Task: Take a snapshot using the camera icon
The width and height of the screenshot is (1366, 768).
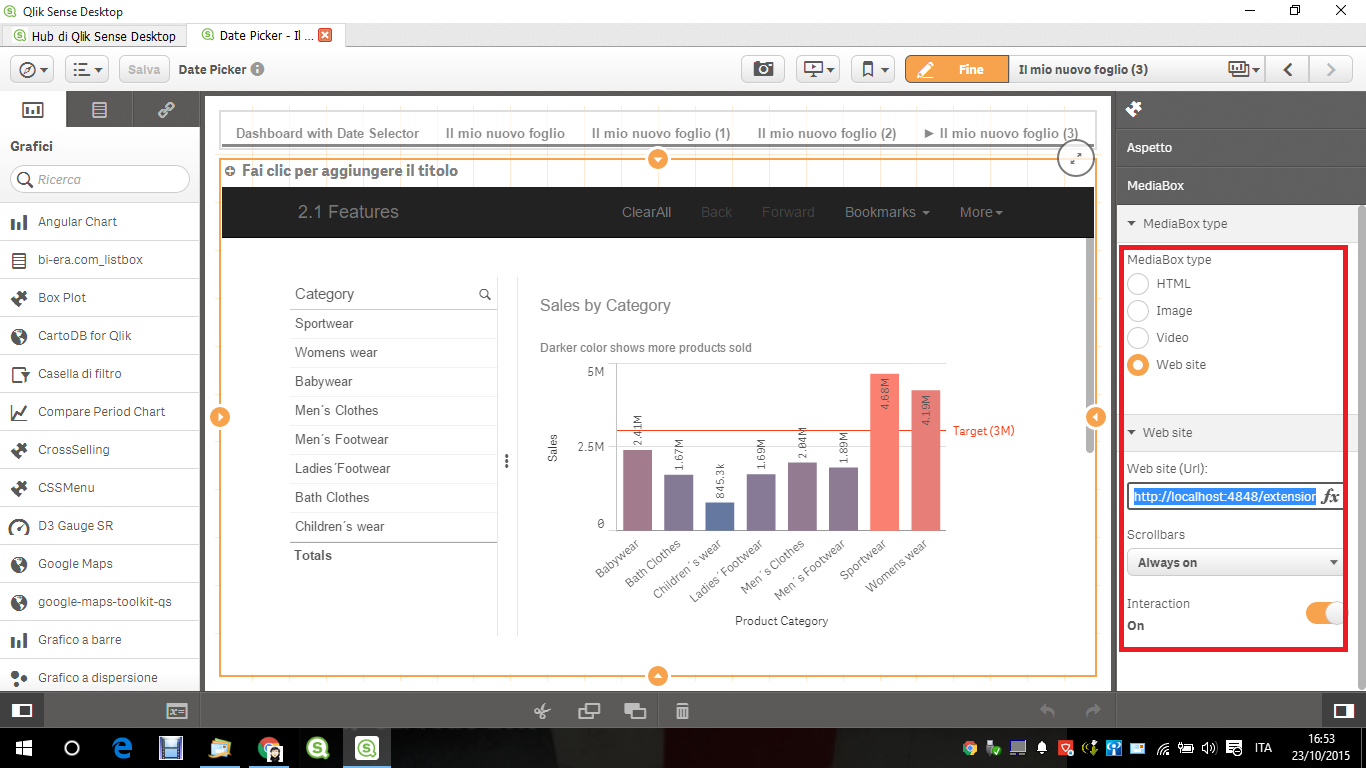Action: pyautogui.click(x=763, y=68)
